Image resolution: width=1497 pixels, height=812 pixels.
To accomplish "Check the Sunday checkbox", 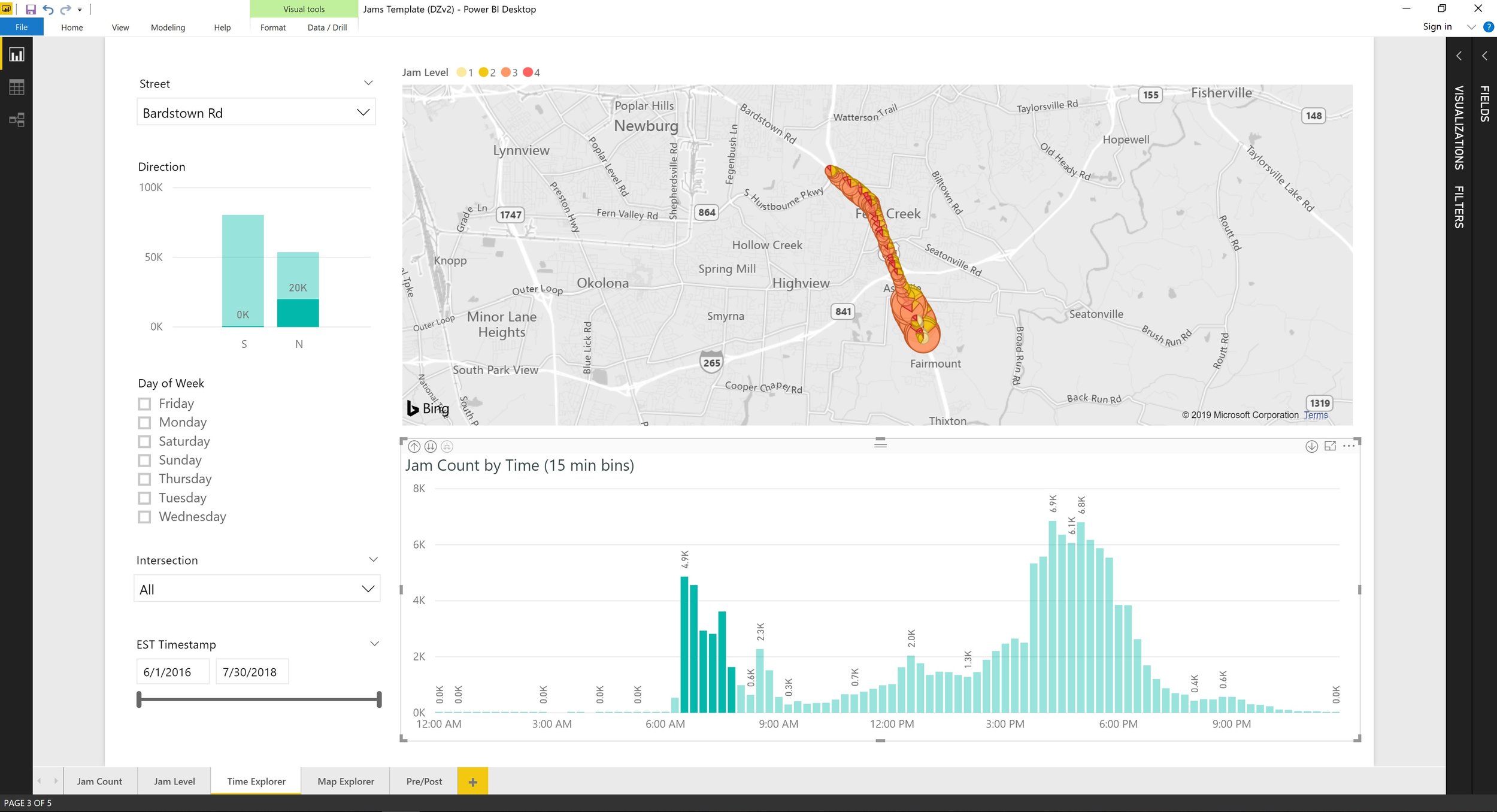I will pyautogui.click(x=144, y=460).
